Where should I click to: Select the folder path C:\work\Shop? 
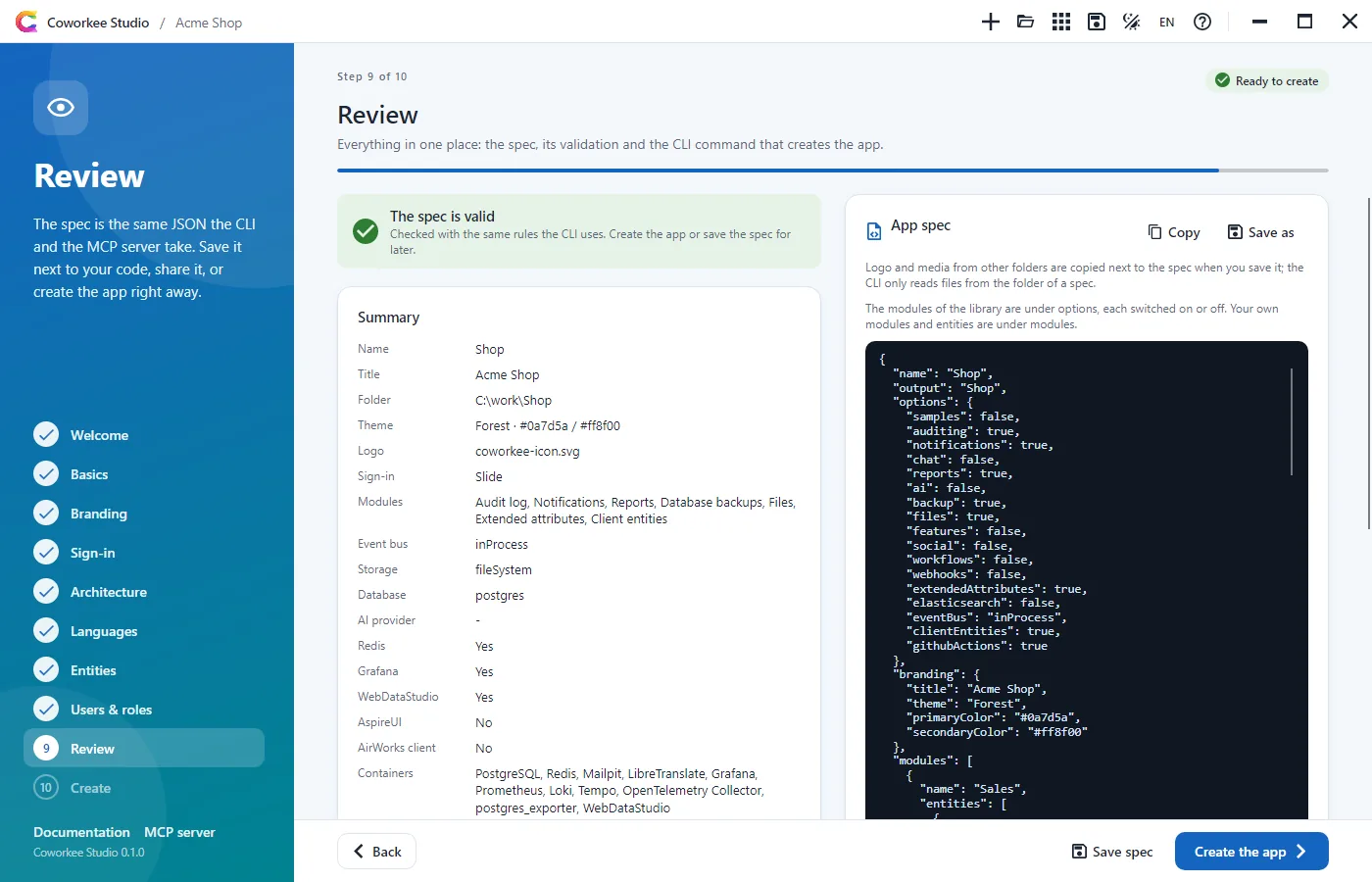(x=514, y=400)
